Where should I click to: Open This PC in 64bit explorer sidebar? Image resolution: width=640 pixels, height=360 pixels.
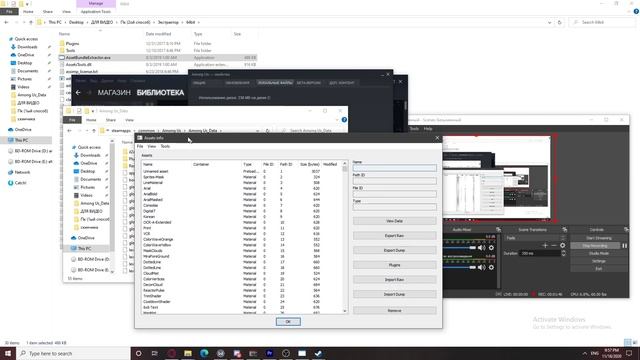[x=22, y=140]
